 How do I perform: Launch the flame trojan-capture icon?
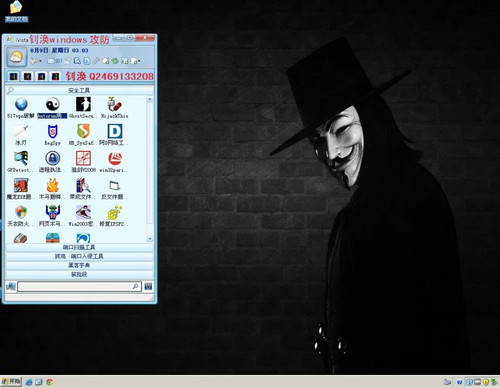(x=52, y=185)
